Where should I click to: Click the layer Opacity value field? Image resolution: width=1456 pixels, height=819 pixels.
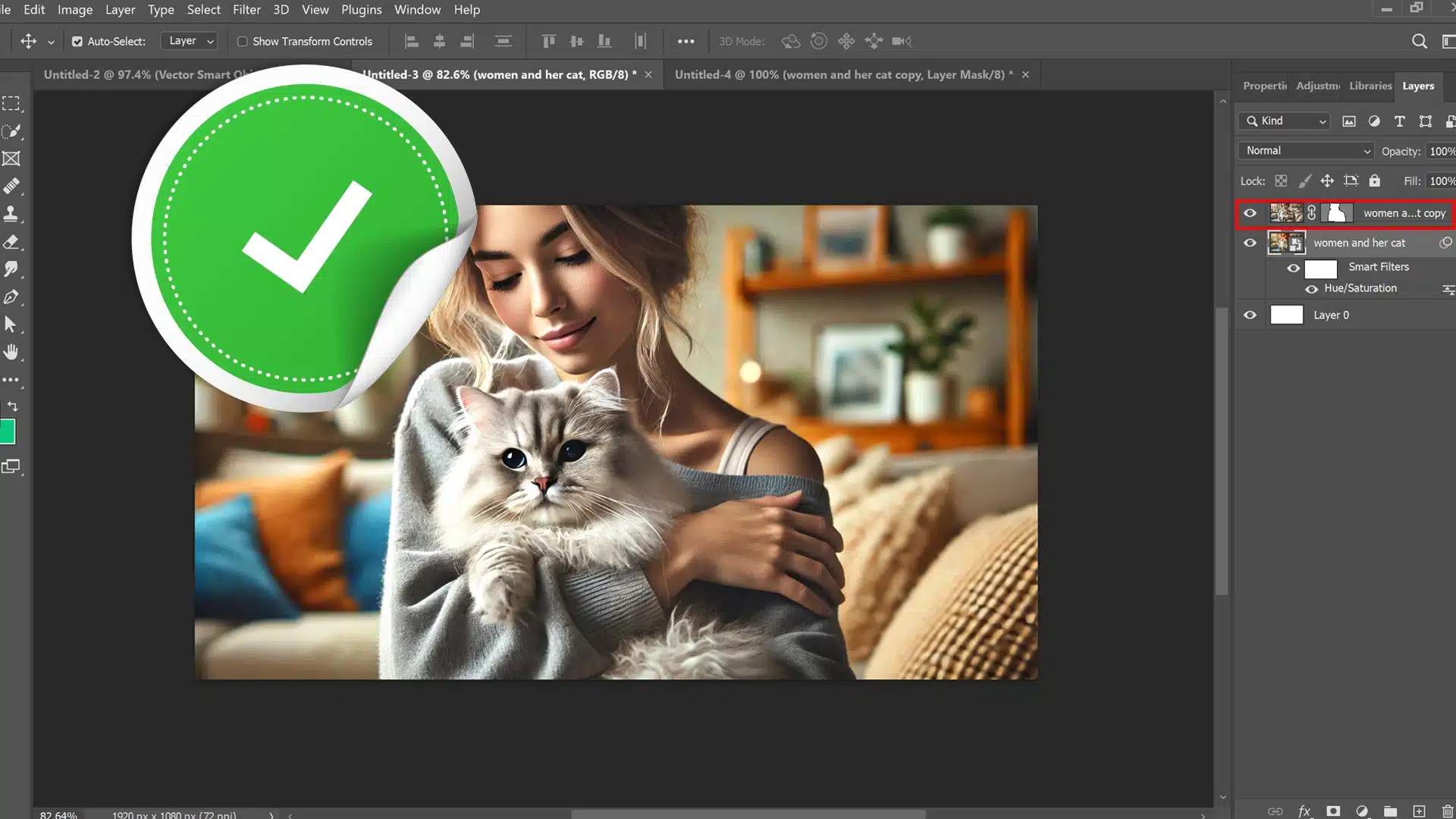pos(1441,152)
